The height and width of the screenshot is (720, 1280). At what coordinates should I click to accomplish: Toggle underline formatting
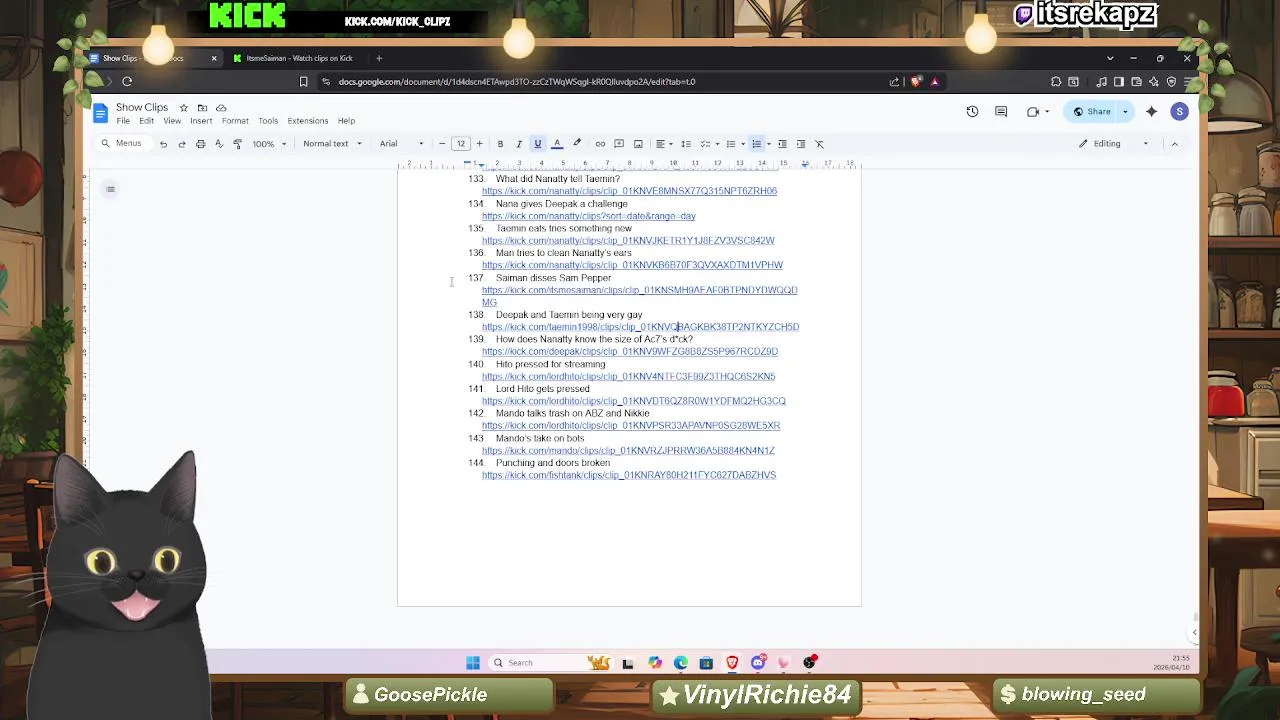(537, 144)
